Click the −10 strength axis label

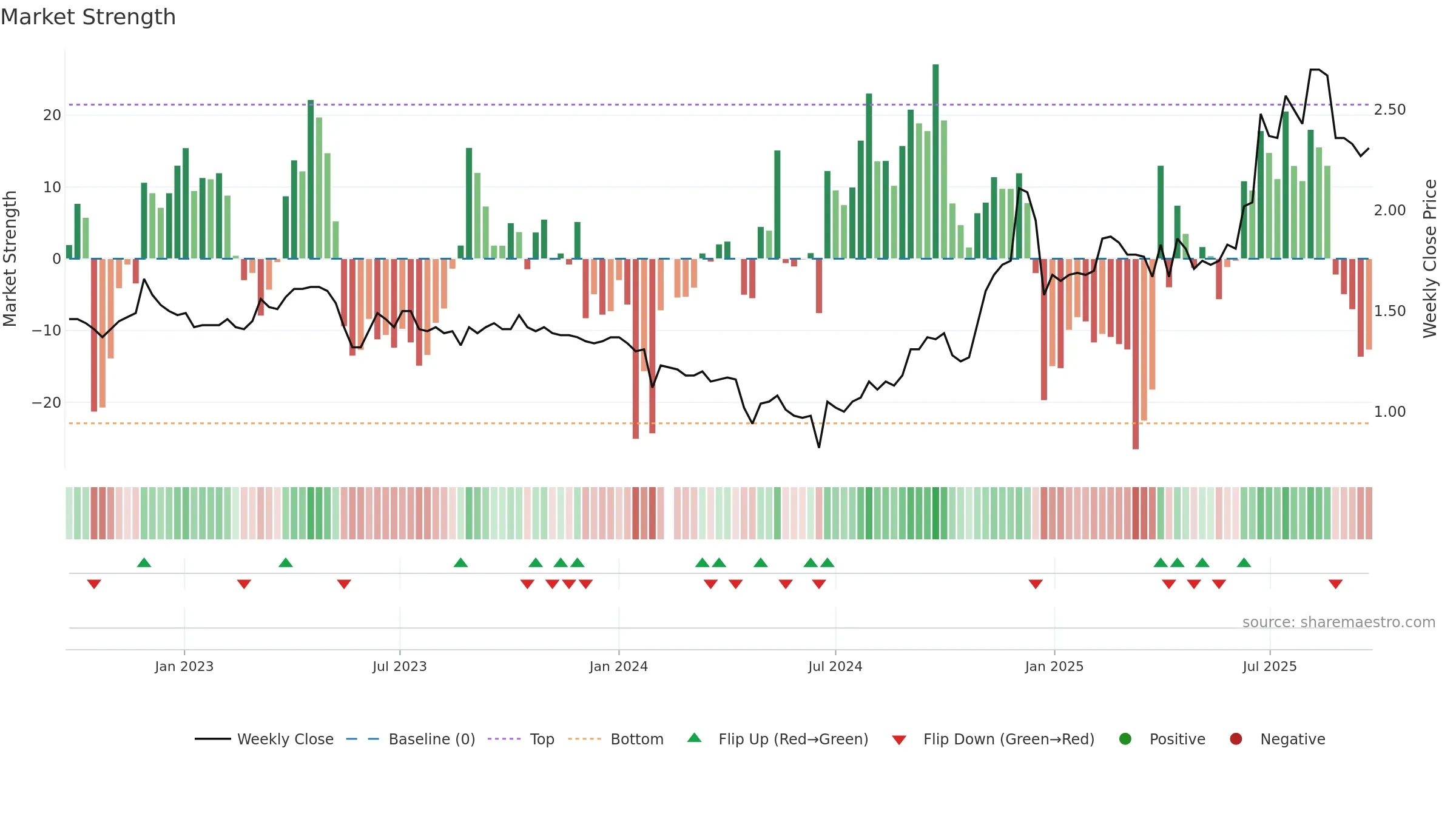tap(47, 331)
